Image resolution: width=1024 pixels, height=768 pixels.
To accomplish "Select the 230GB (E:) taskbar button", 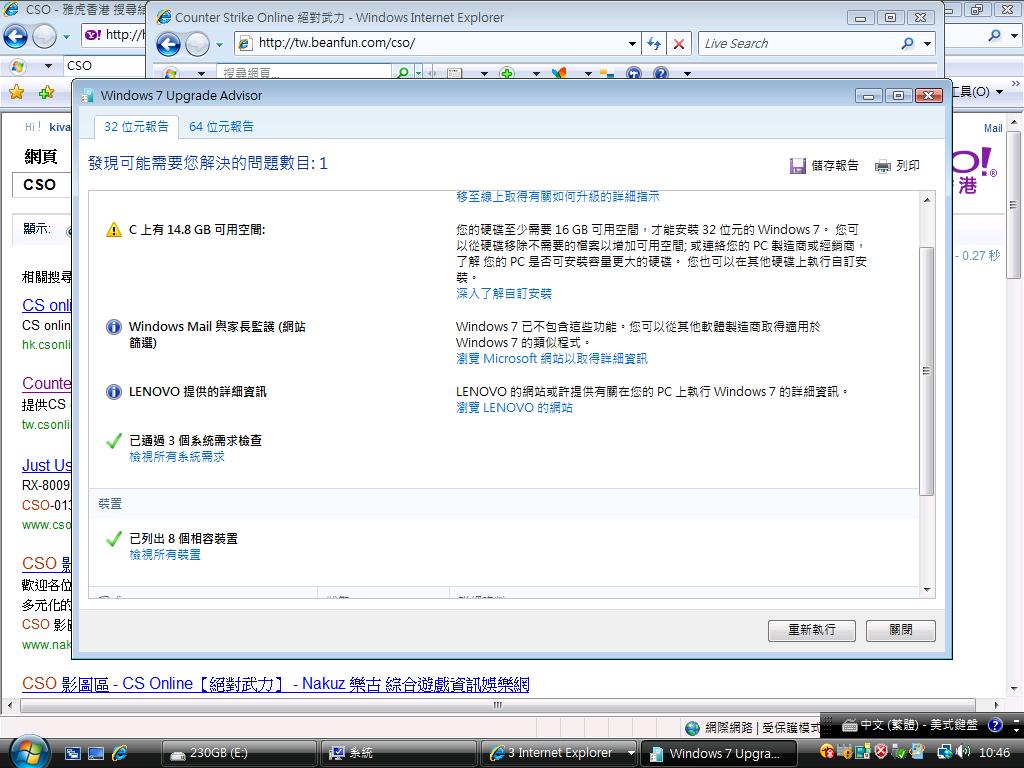I will pyautogui.click(x=238, y=753).
